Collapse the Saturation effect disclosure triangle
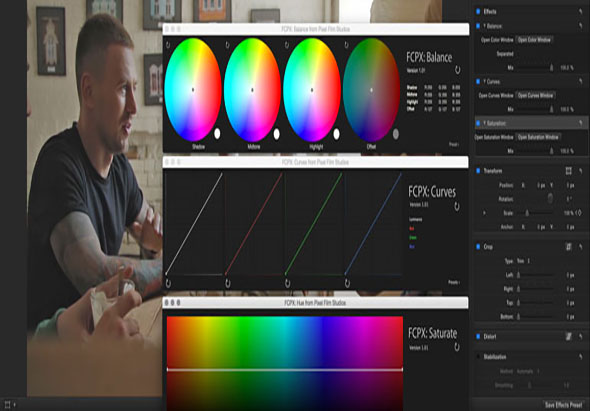590x411 pixels. point(485,123)
